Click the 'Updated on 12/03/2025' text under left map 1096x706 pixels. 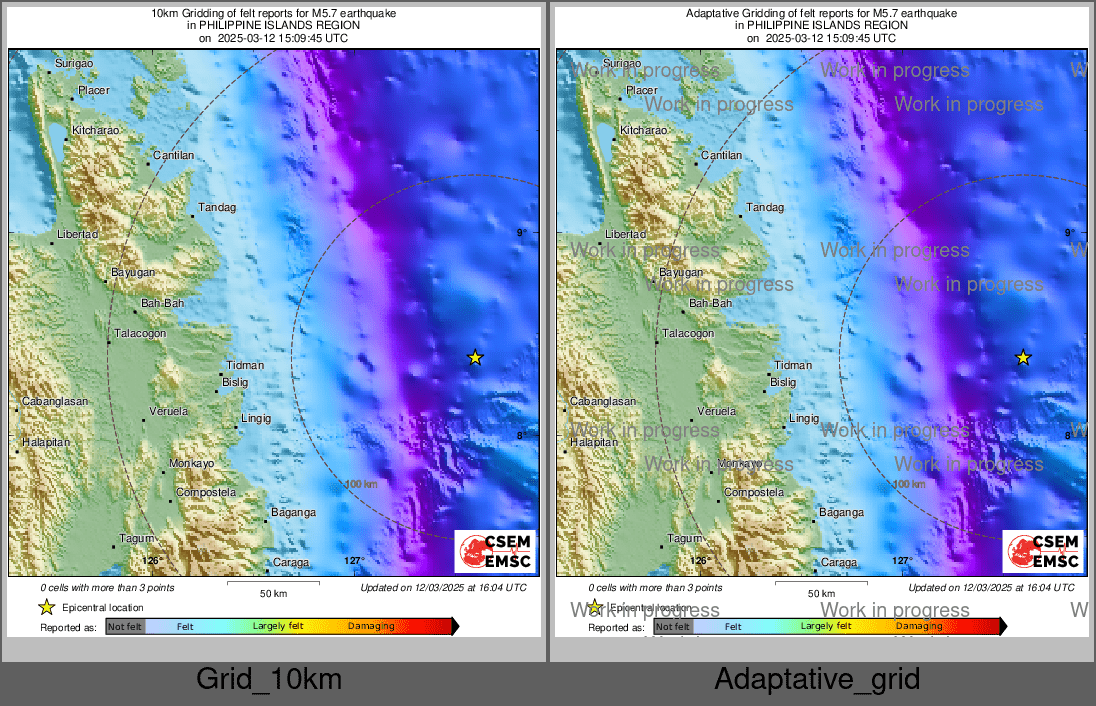(x=443, y=588)
